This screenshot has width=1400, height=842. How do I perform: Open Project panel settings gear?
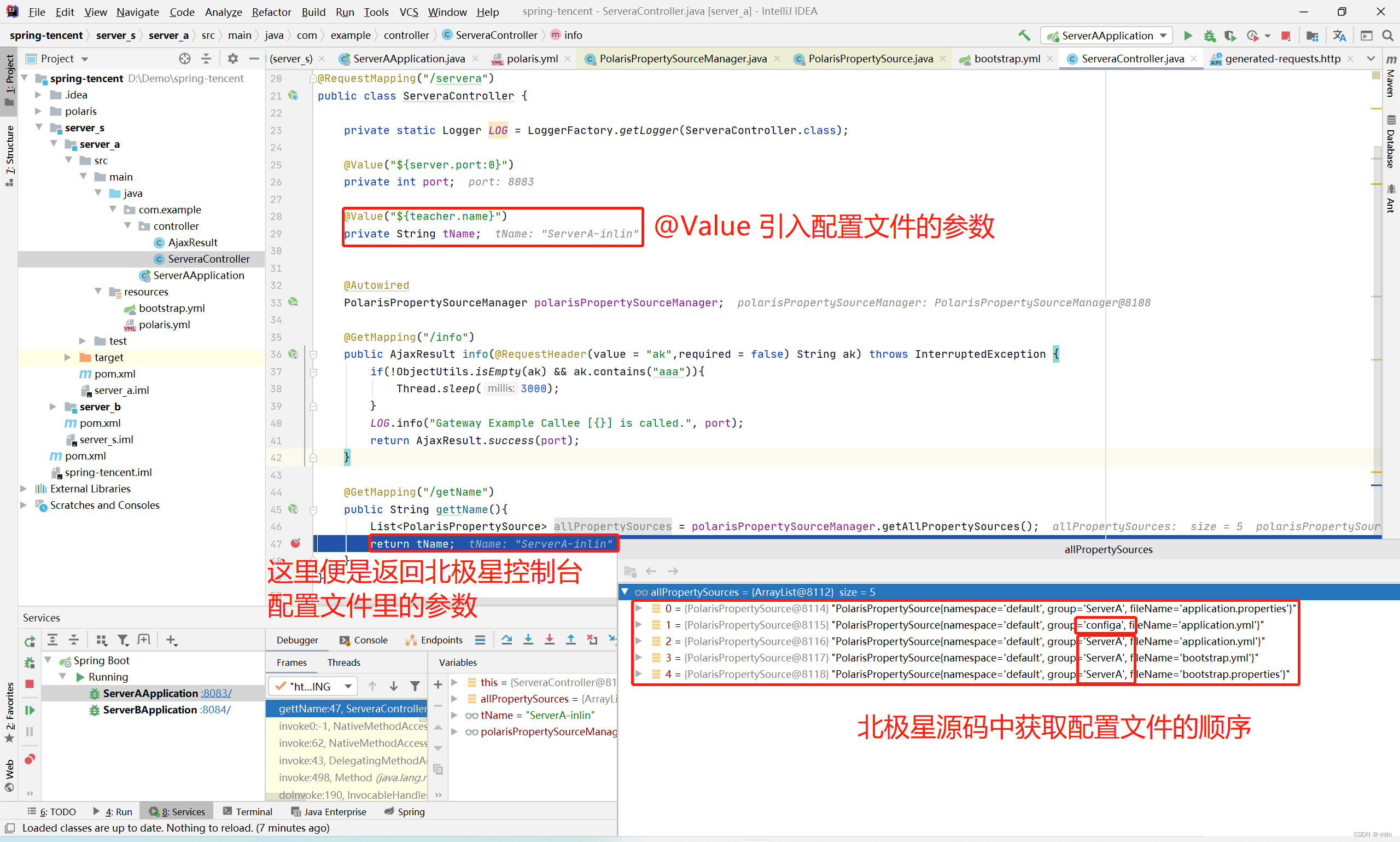click(232, 59)
